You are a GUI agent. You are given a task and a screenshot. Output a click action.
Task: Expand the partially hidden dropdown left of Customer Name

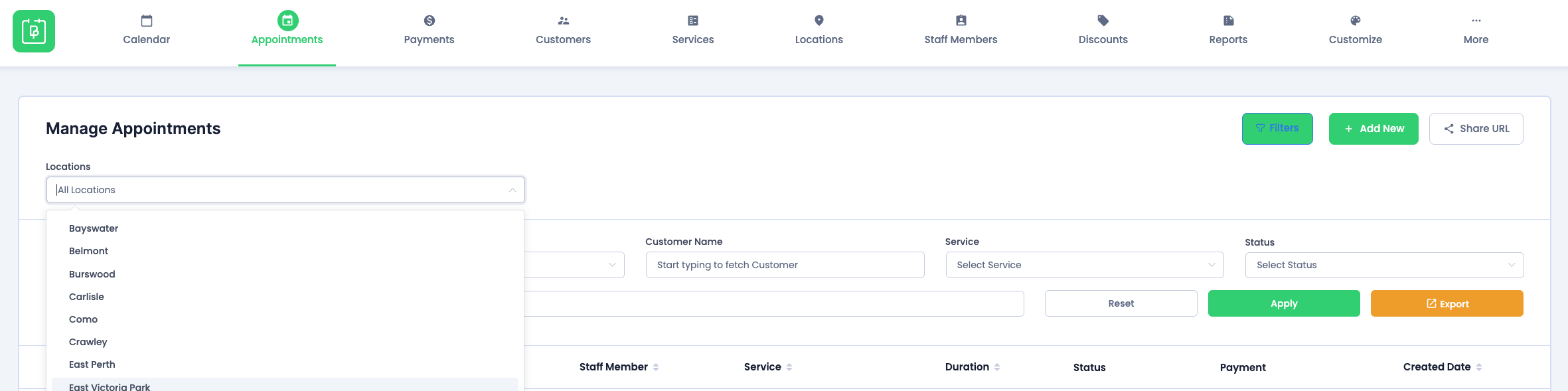click(575, 265)
